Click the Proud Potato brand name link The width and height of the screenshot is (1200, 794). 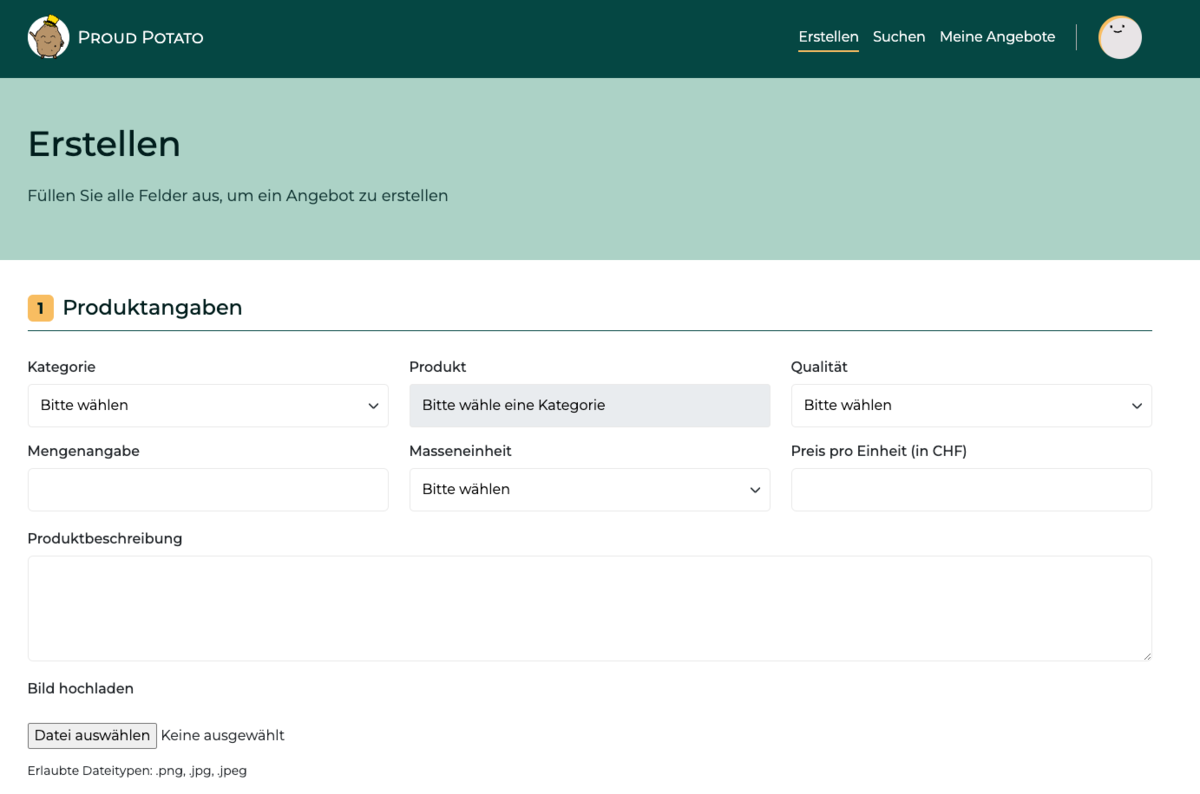point(140,38)
